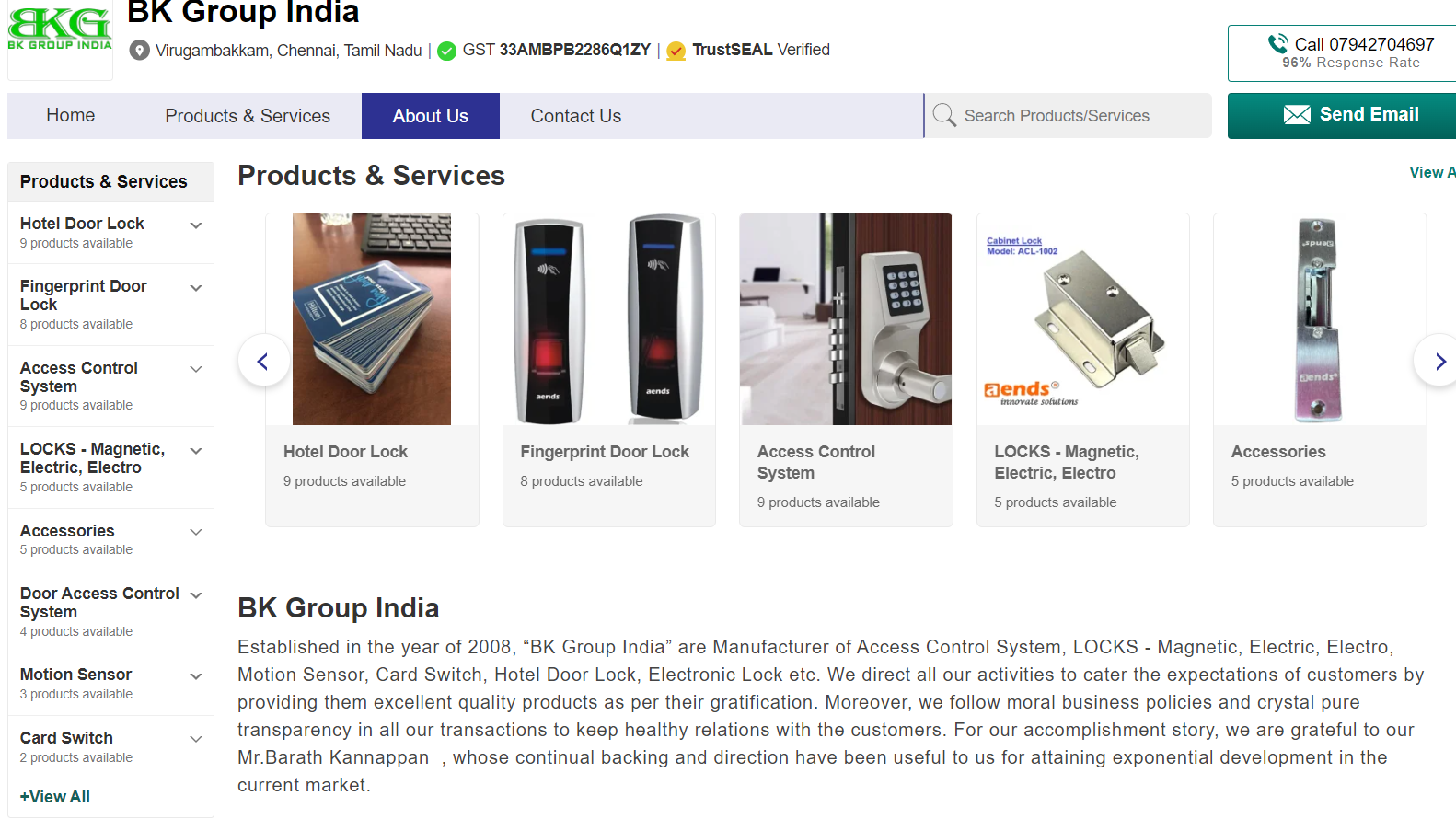Expand the Fingerprint Door Lock chevron
Image resolution: width=1456 pixels, height=819 pixels.
[195, 288]
